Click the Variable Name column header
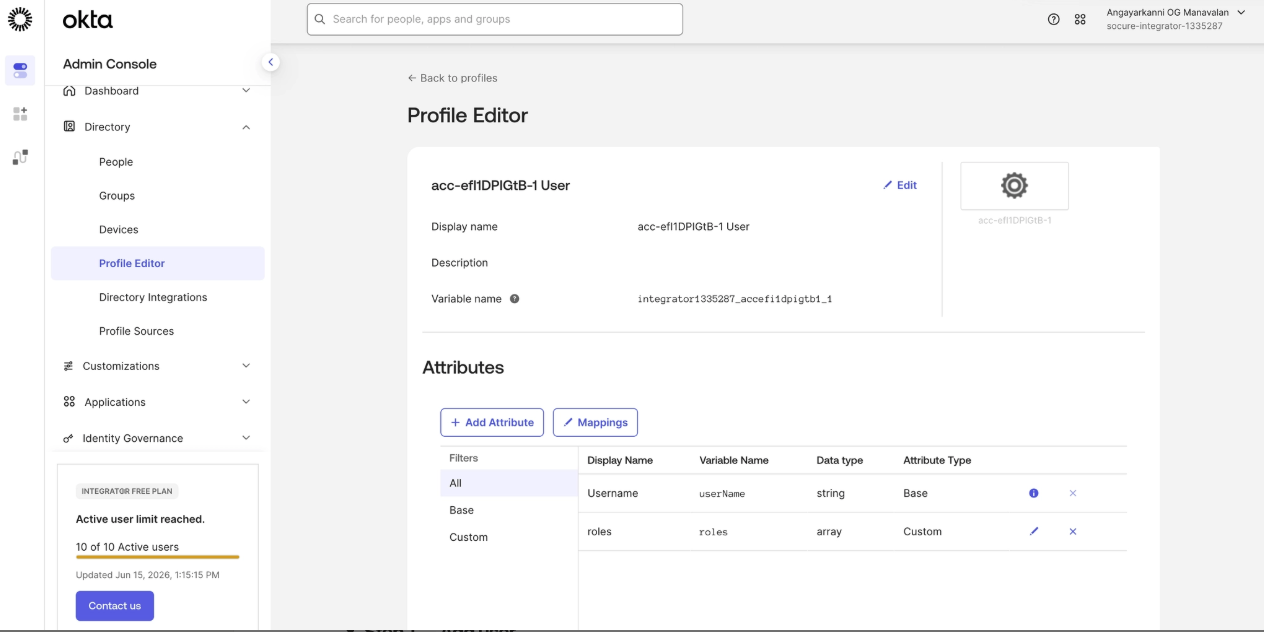 [734, 460]
